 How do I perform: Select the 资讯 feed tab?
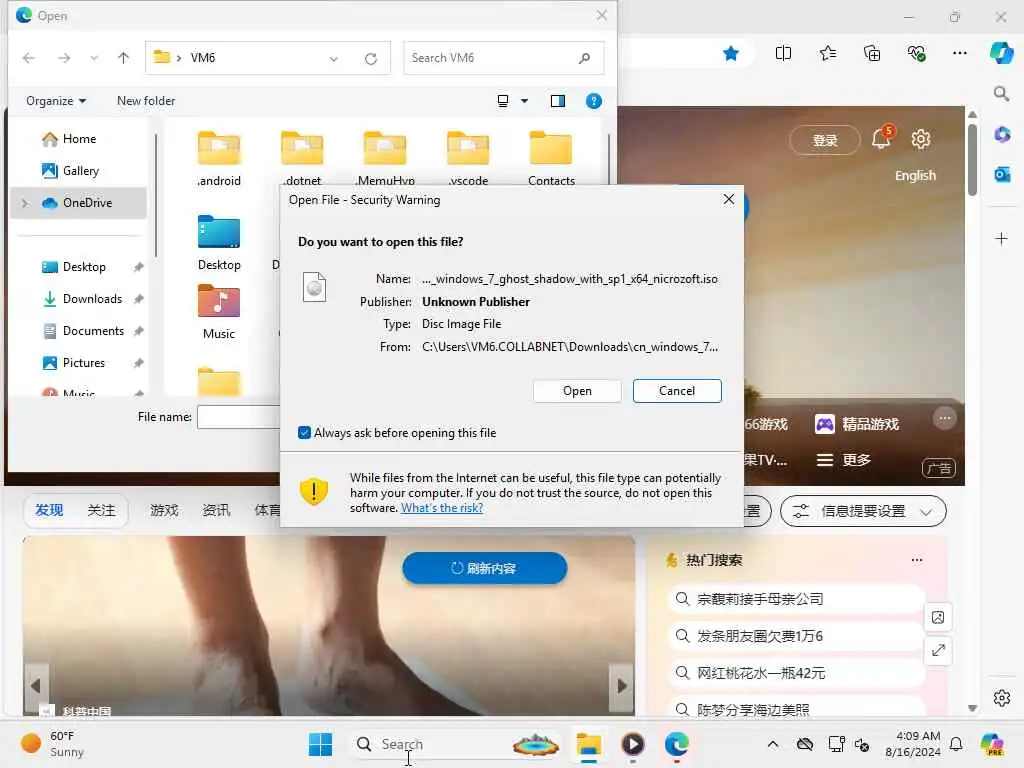[x=216, y=510]
